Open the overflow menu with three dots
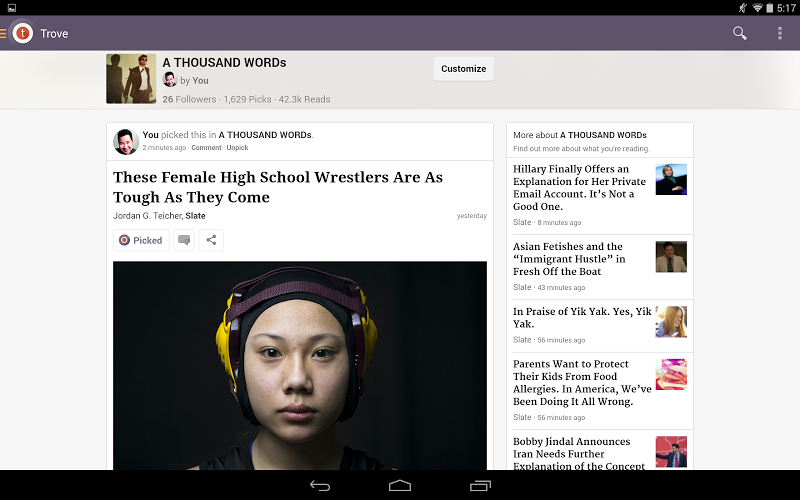Image resolution: width=800 pixels, height=500 pixels. tap(779, 33)
